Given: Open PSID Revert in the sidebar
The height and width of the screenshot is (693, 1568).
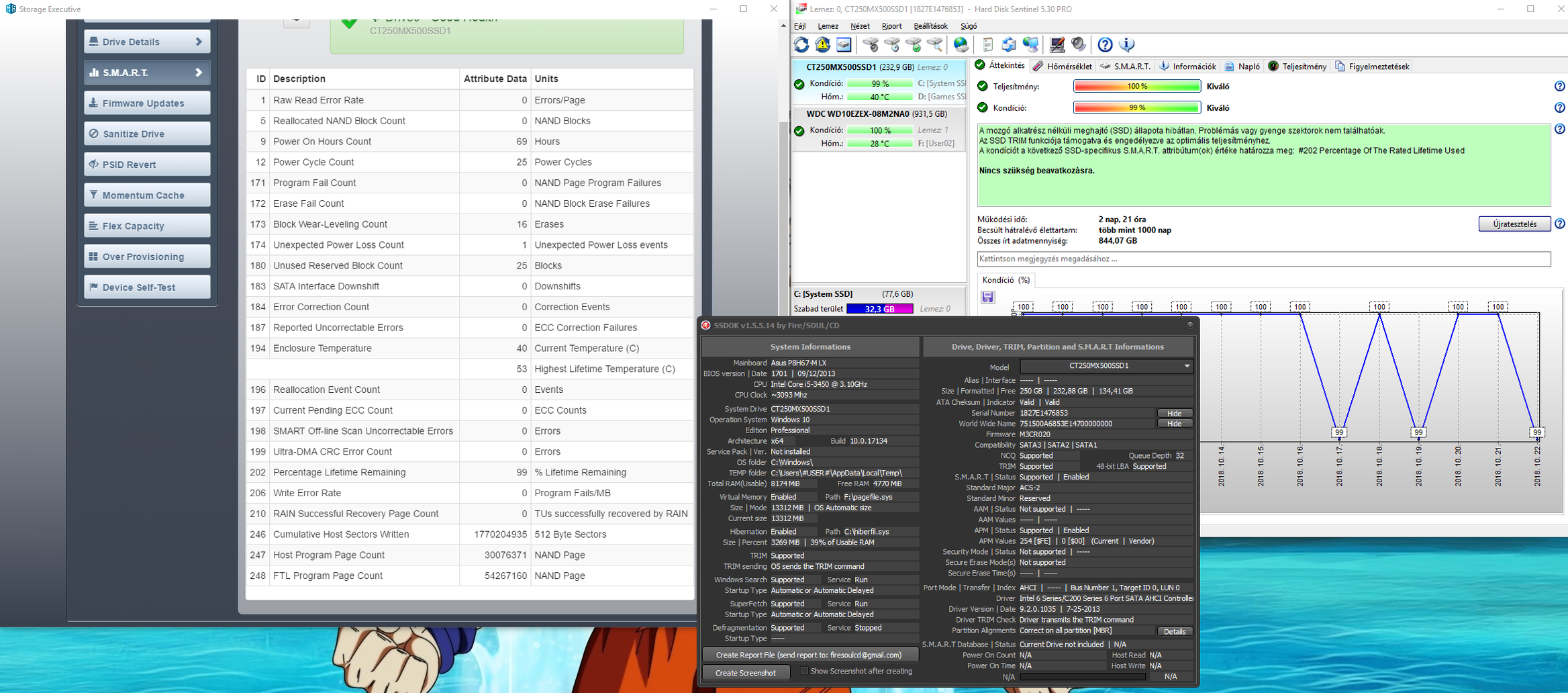Looking at the screenshot, I should coord(147,165).
